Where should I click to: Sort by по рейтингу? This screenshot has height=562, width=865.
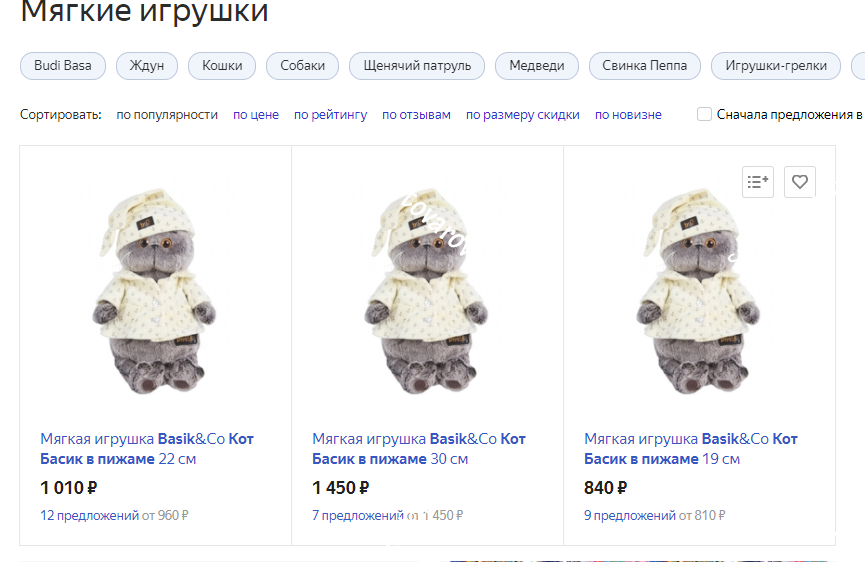click(330, 115)
